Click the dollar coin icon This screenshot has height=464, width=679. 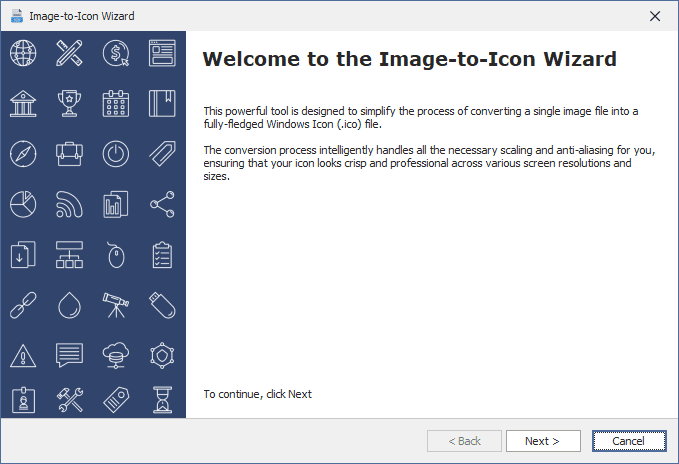coord(116,53)
